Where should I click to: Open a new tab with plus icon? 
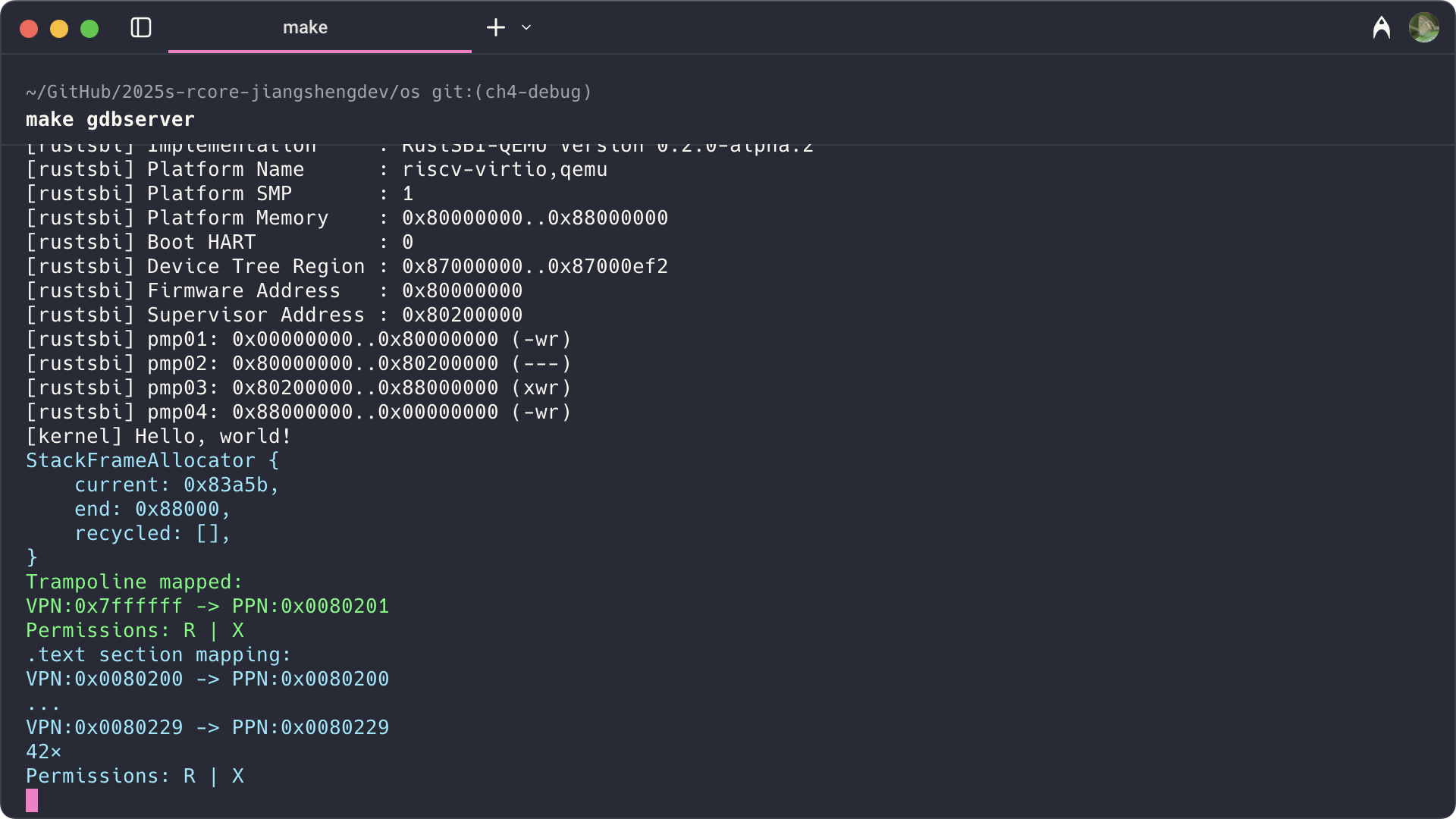495,28
